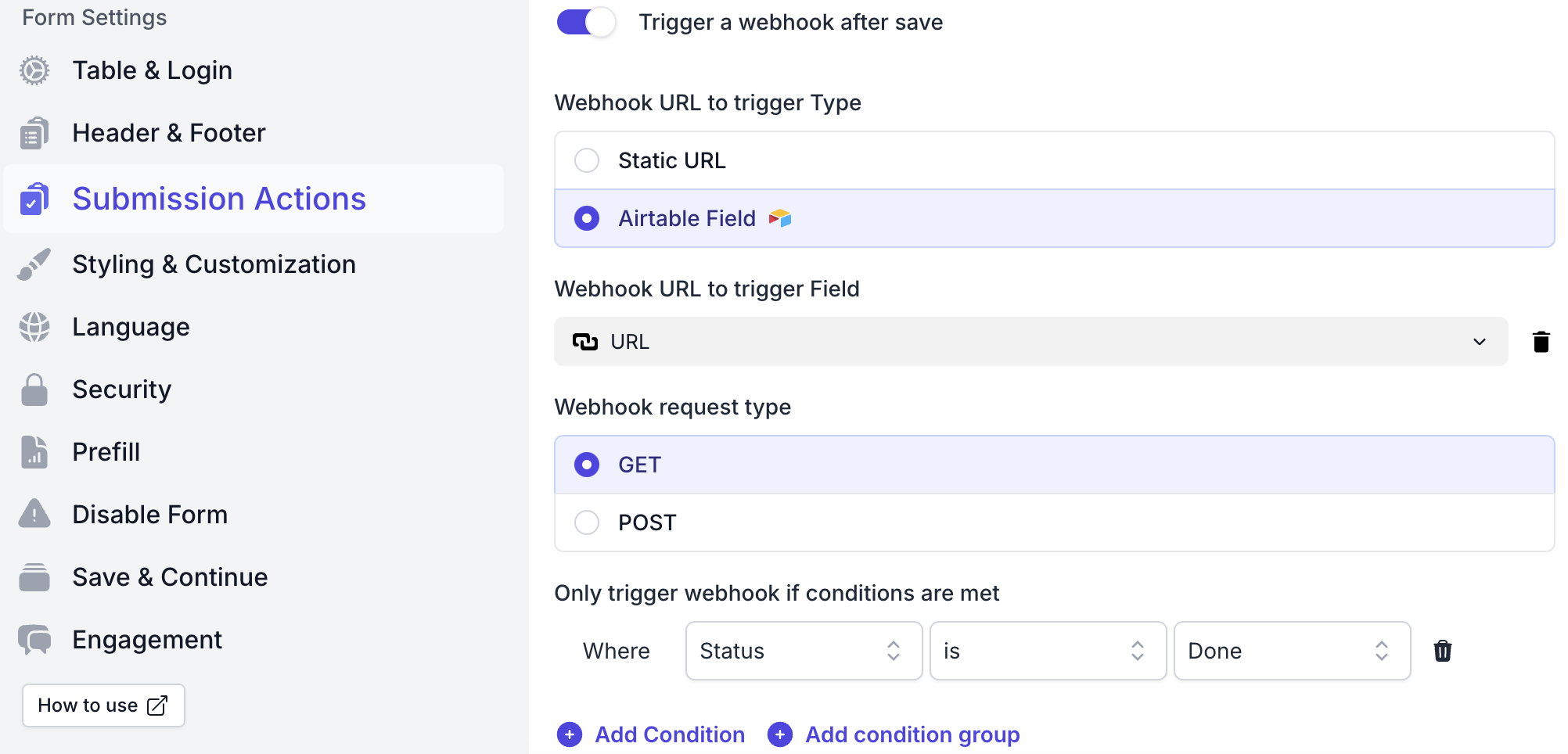Delete the Status is Done condition
The width and height of the screenshot is (1568, 754).
point(1442,651)
